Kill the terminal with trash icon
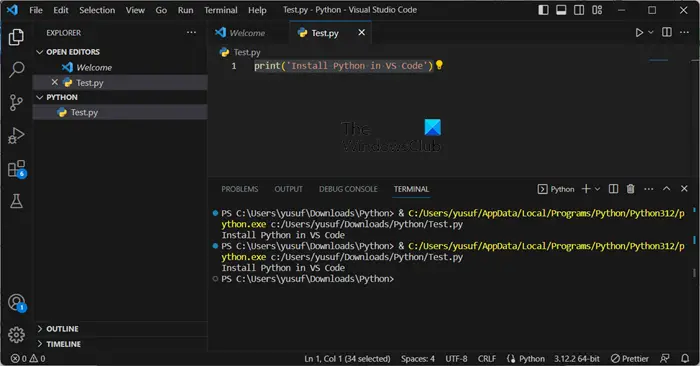 (630, 189)
